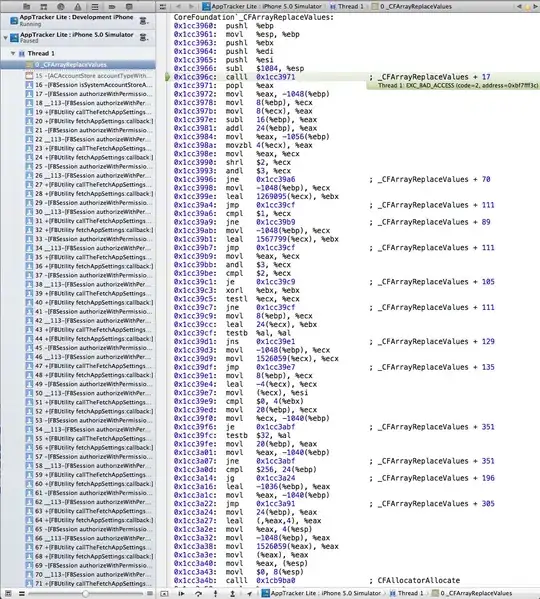Image resolution: width=540 pixels, height=599 pixels.
Task: Open the Debug navigator icon
Action: coord(95,6)
